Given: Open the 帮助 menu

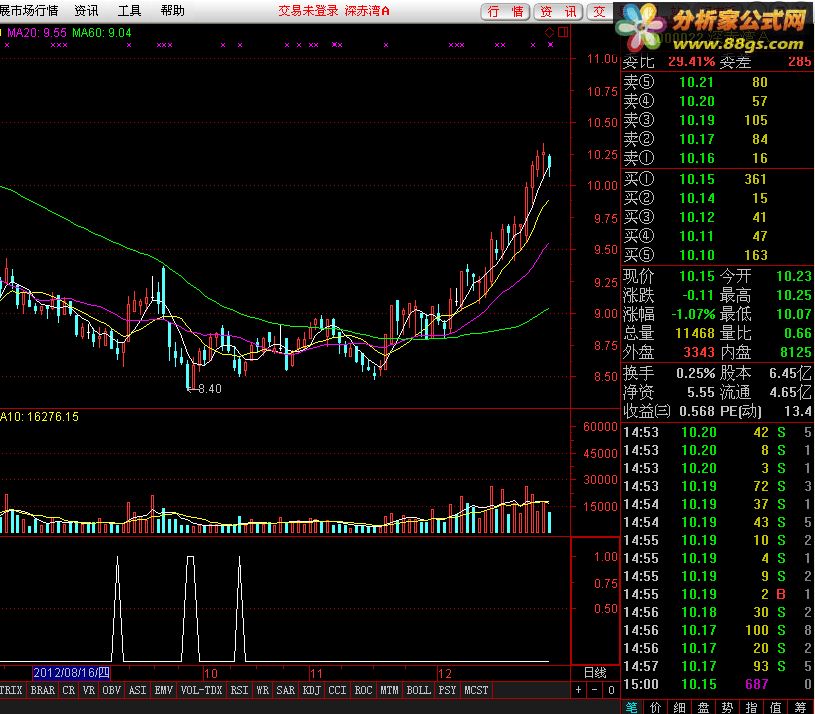Looking at the screenshot, I should coord(173,11).
